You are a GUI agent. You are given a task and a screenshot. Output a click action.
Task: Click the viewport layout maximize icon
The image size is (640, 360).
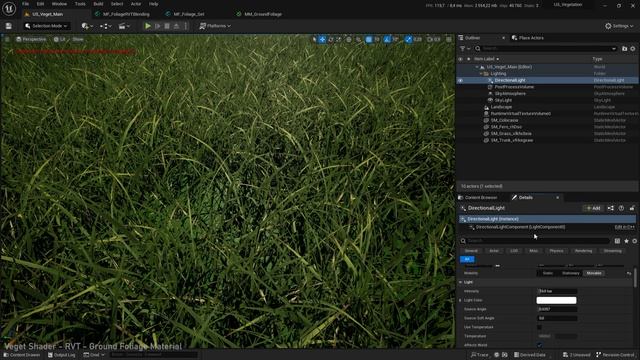[x=449, y=39]
